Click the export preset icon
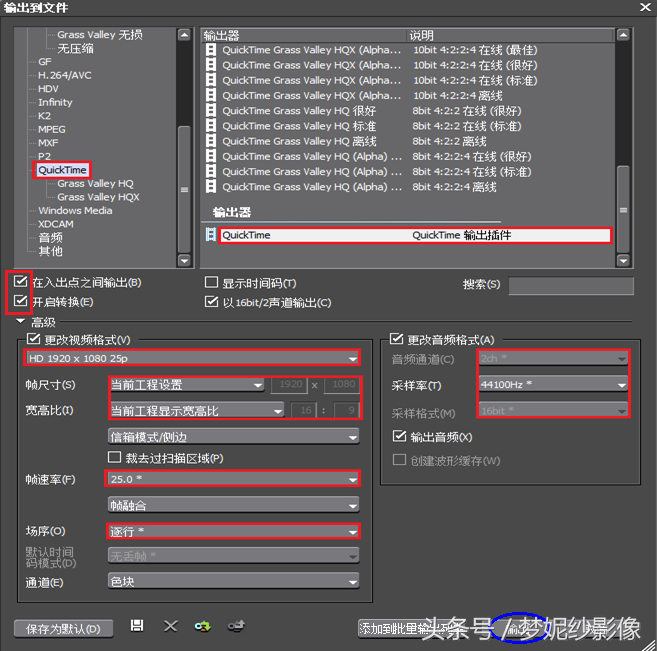This screenshot has height=651, width=657. click(x=236, y=625)
